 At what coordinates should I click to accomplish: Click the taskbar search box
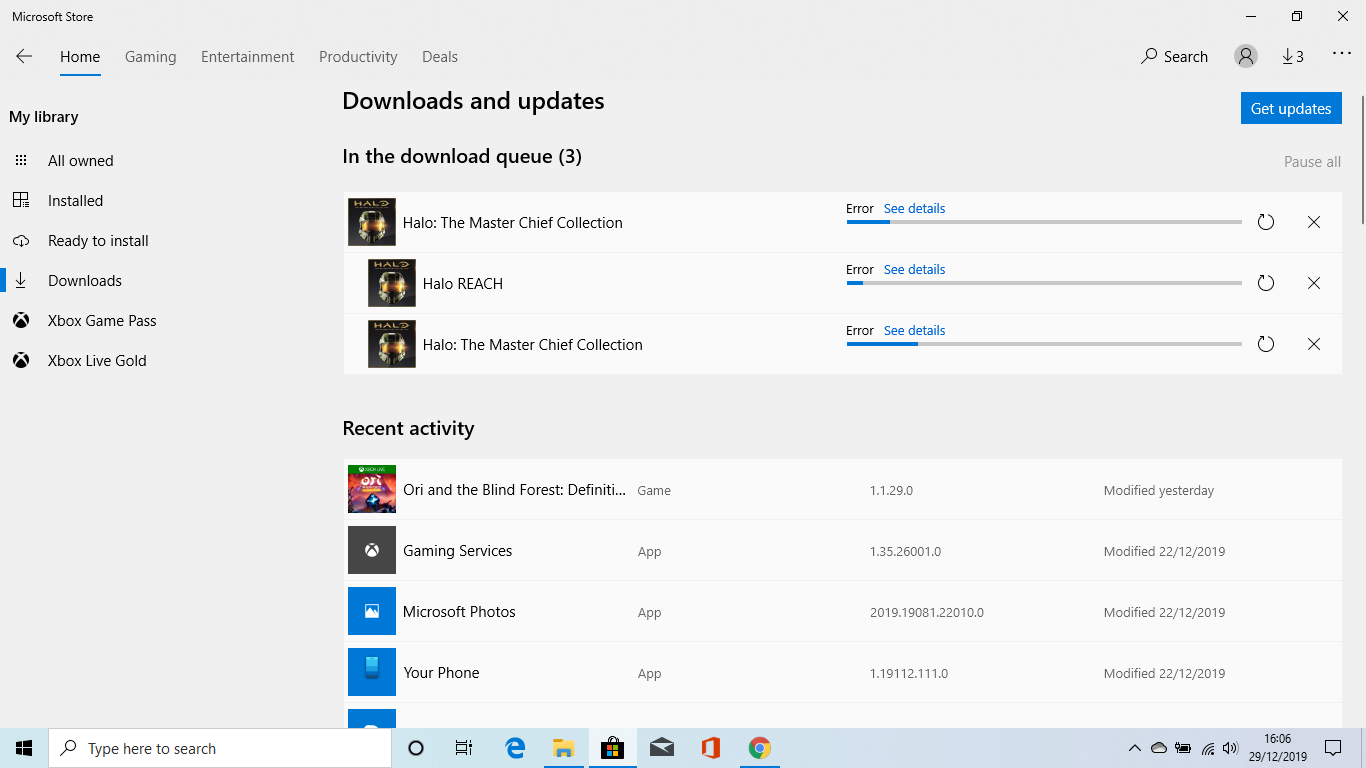(x=221, y=748)
